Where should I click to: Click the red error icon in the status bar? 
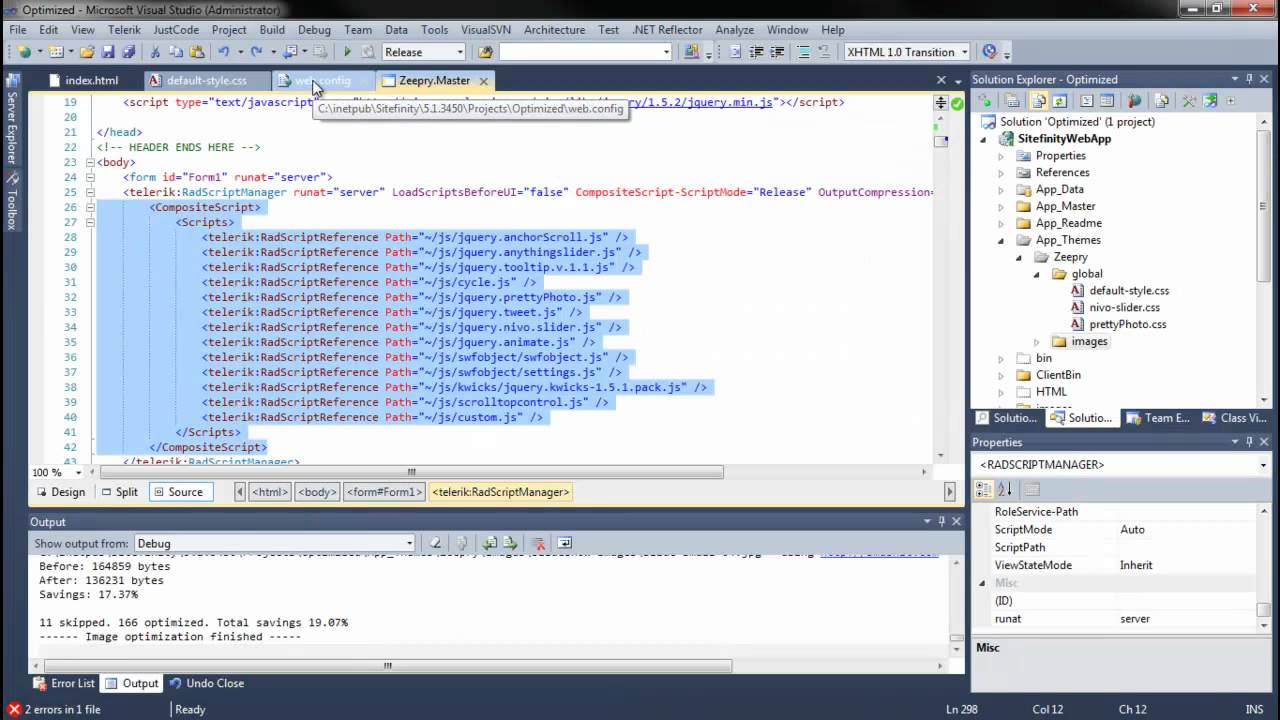[14, 709]
